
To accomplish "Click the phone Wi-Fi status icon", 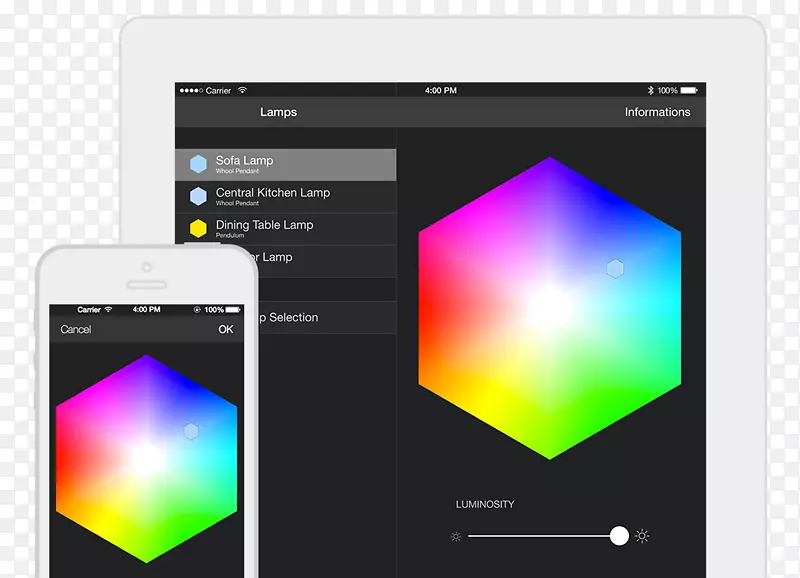I will [108, 310].
